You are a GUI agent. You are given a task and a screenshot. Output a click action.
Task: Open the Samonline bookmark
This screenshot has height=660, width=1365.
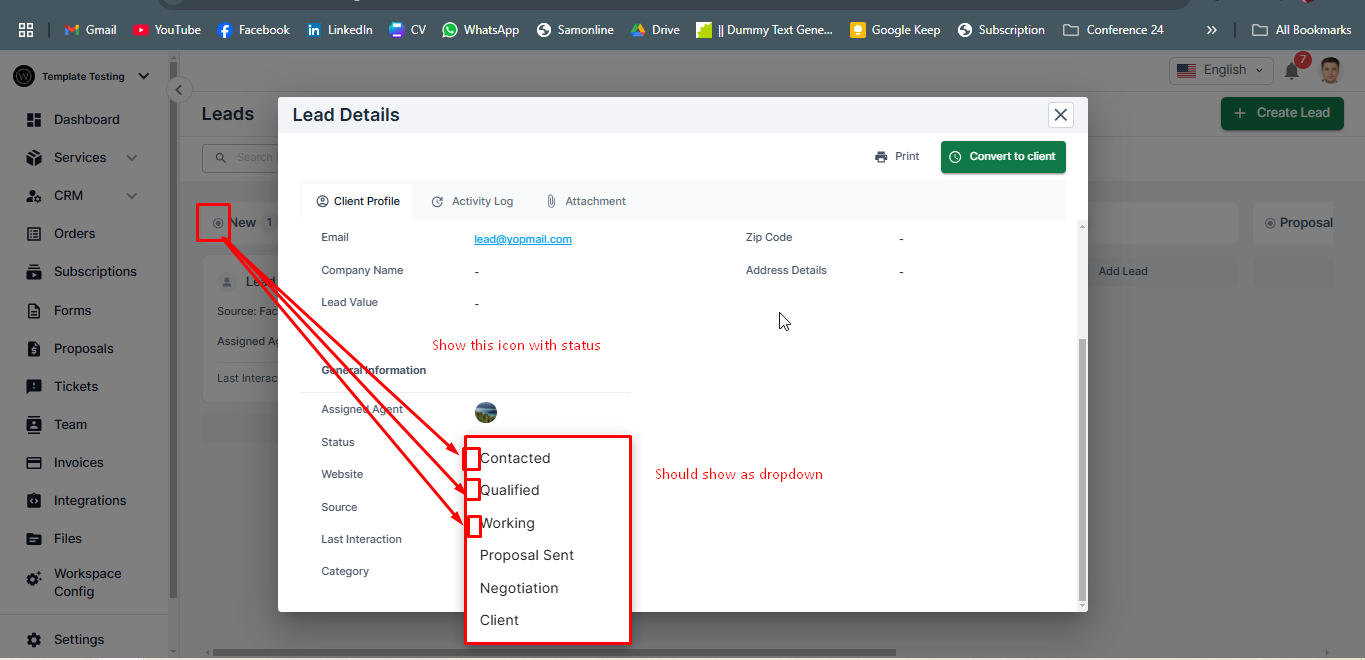(575, 30)
